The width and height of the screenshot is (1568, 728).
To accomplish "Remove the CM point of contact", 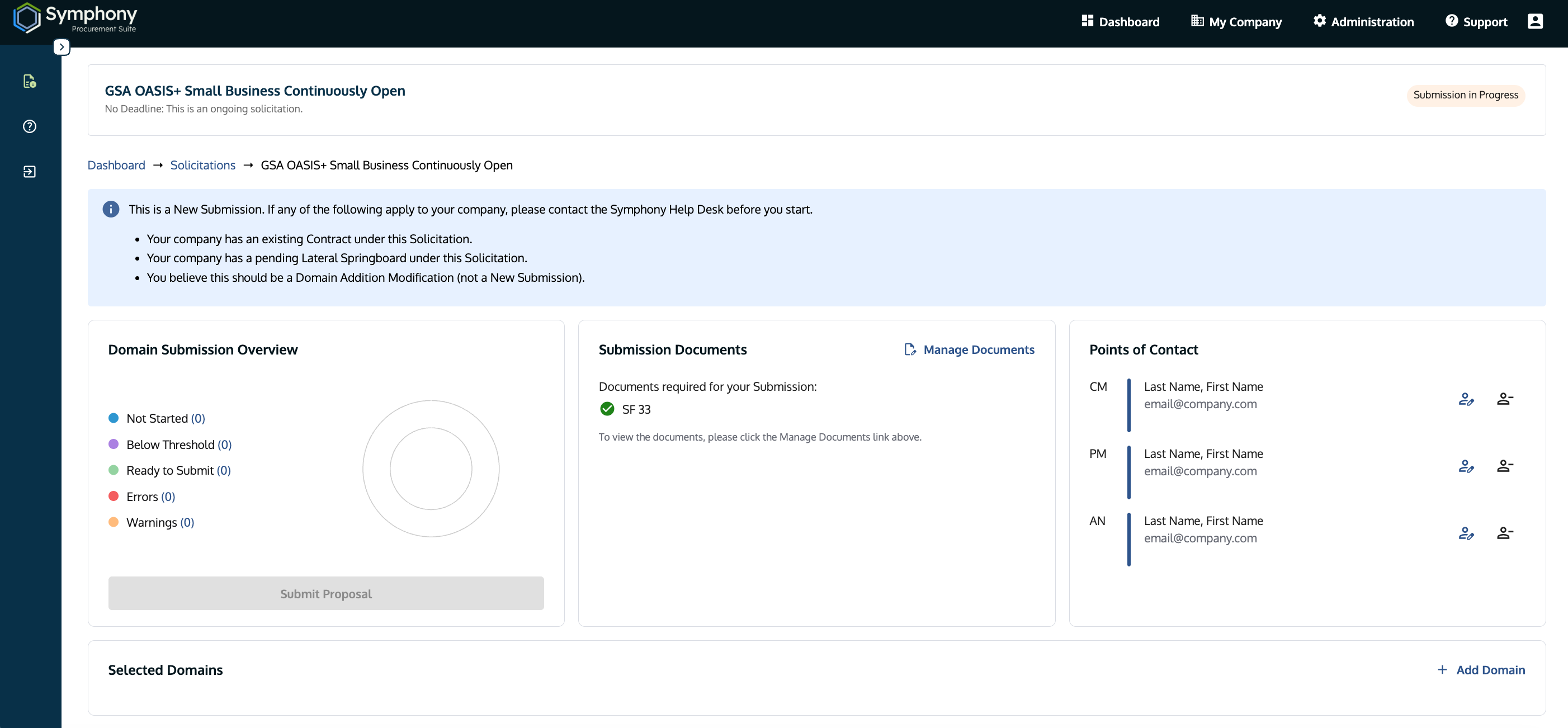I will click(1505, 399).
